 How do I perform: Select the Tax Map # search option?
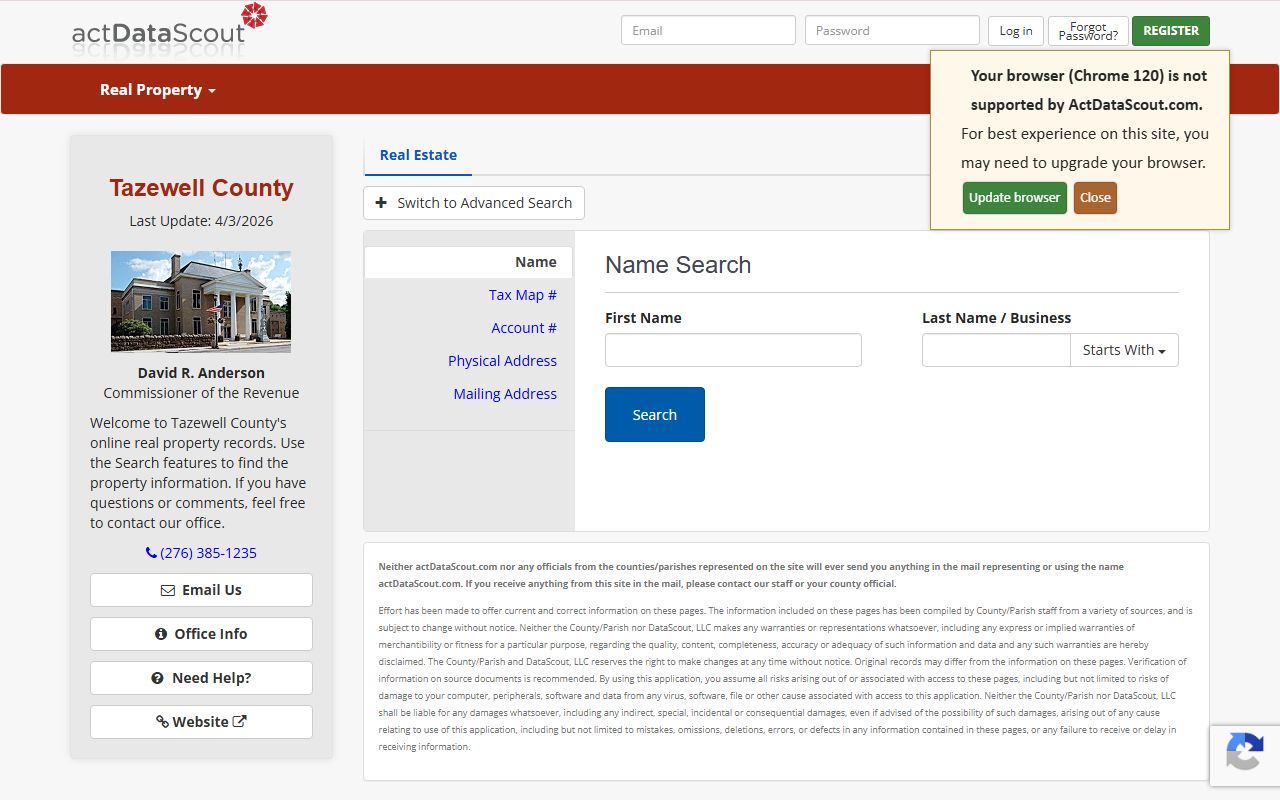[x=522, y=295]
